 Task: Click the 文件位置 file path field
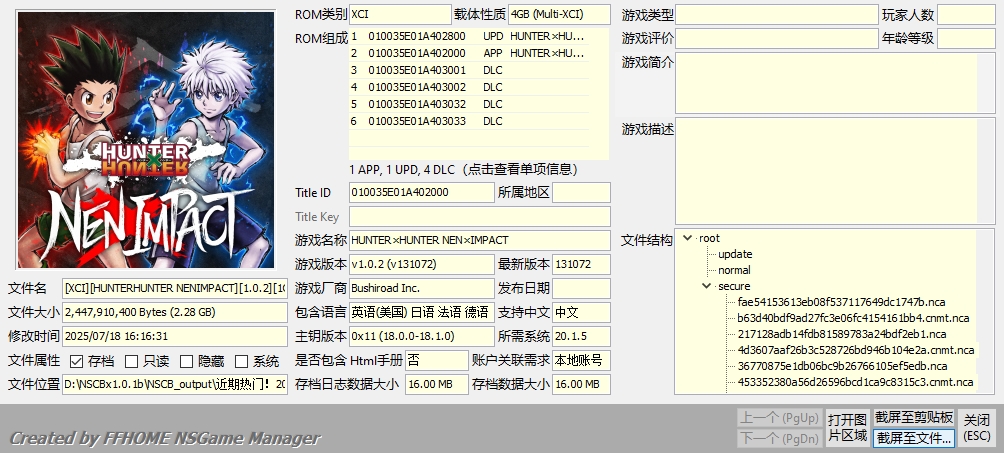175,384
